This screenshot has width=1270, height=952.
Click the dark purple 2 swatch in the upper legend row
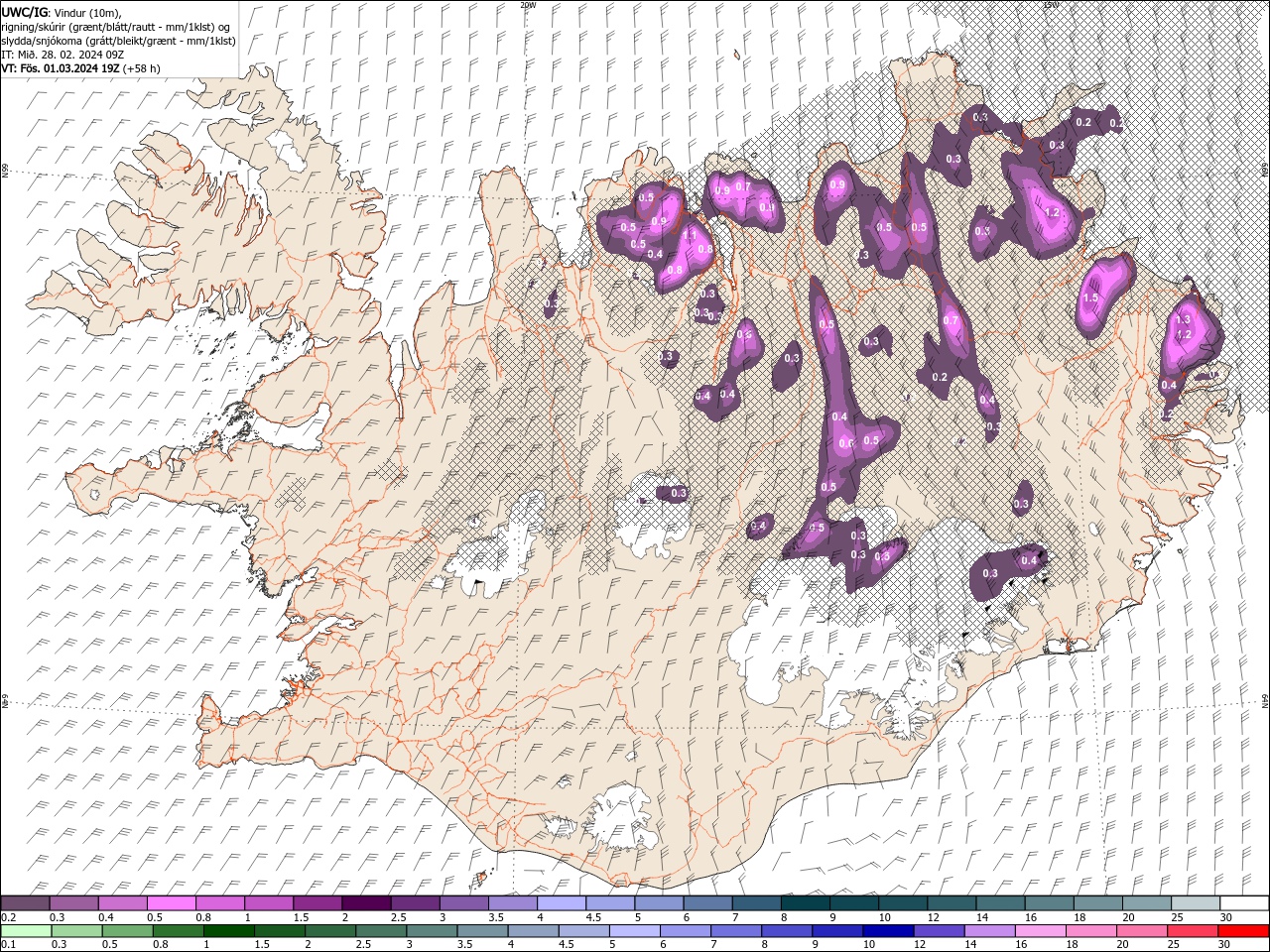[365, 902]
